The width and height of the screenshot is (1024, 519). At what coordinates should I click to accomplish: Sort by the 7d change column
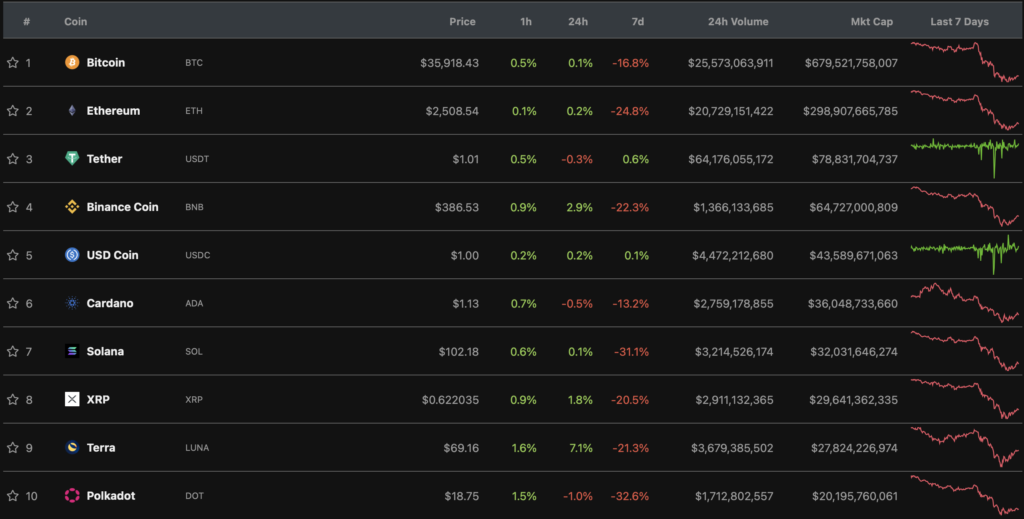click(636, 21)
